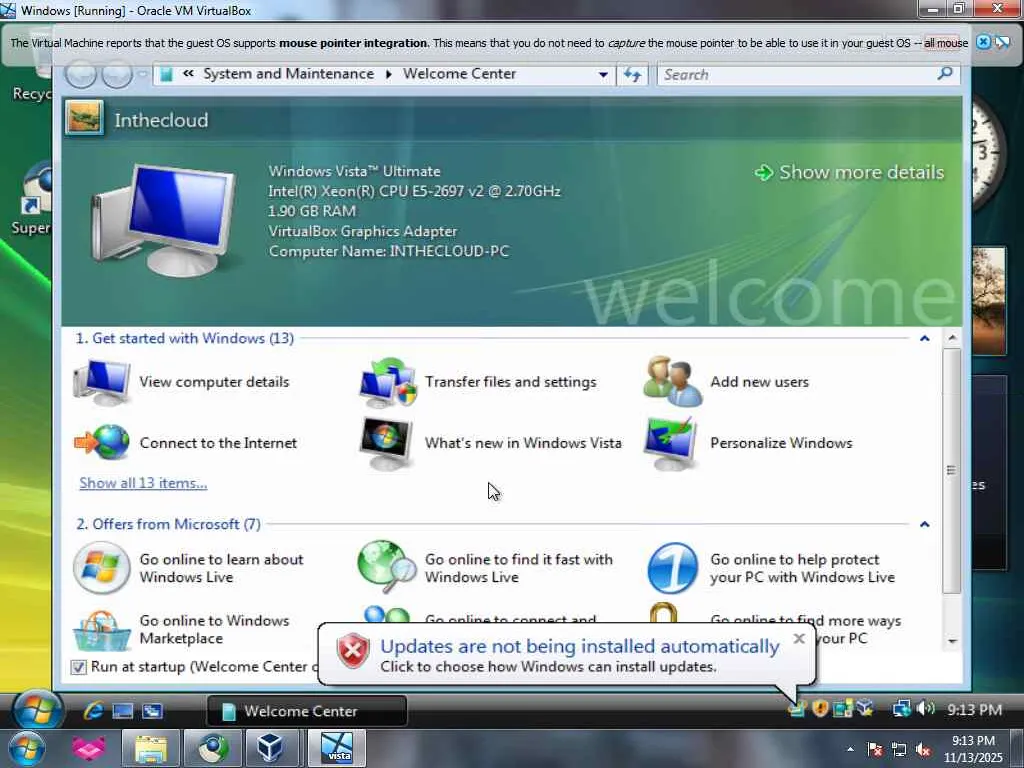Open Go online to help protect your PC
This screenshot has height=768, width=1024.
(x=771, y=568)
